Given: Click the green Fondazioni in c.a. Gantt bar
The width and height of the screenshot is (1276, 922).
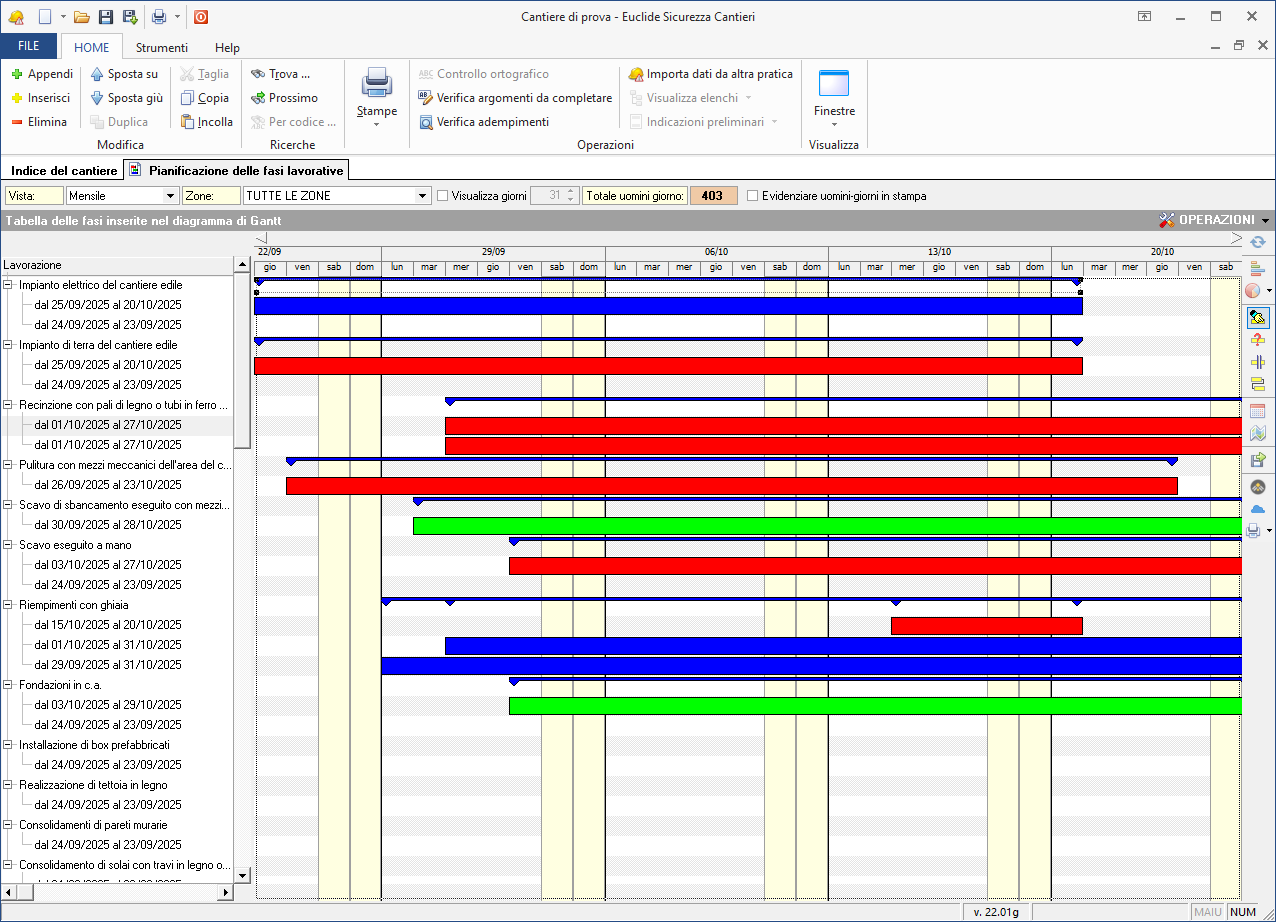Looking at the screenshot, I should 875,706.
